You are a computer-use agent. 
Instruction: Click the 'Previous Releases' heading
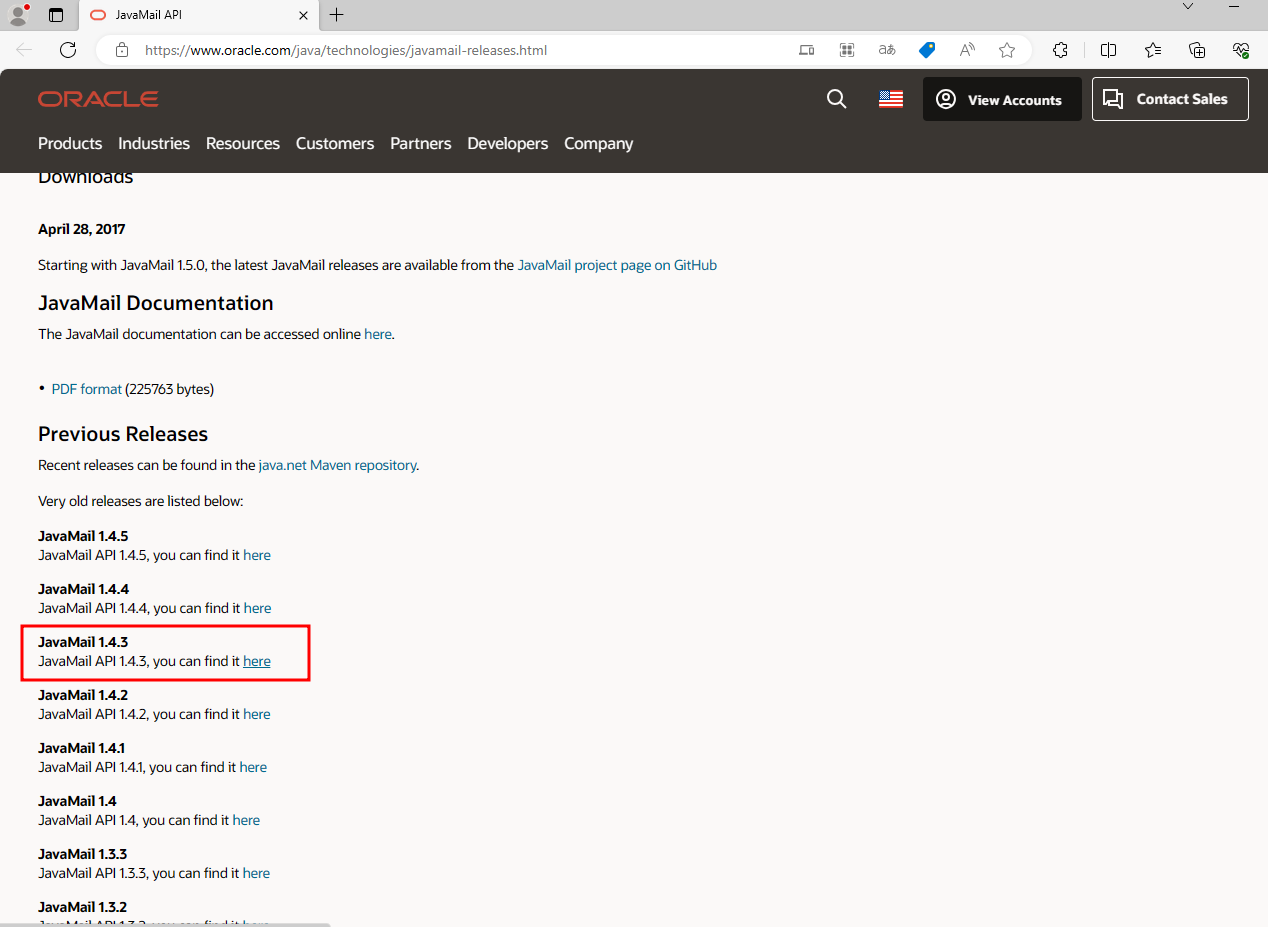pos(123,434)
